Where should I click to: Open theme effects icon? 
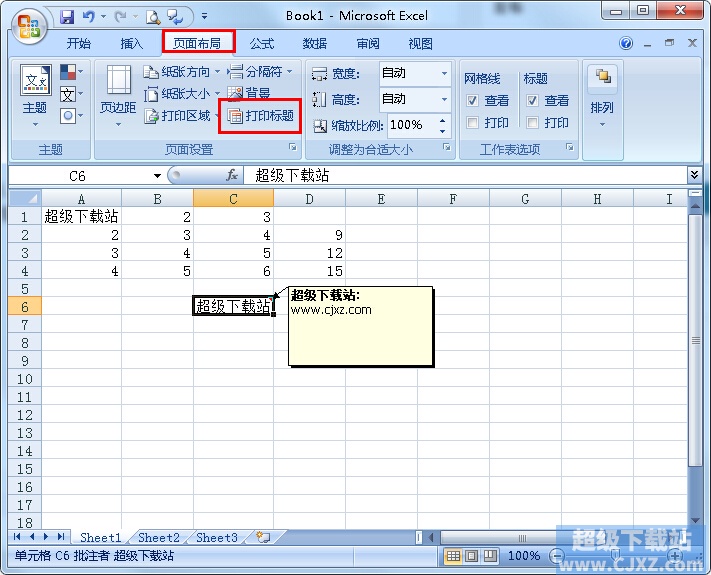pos(71,116)
